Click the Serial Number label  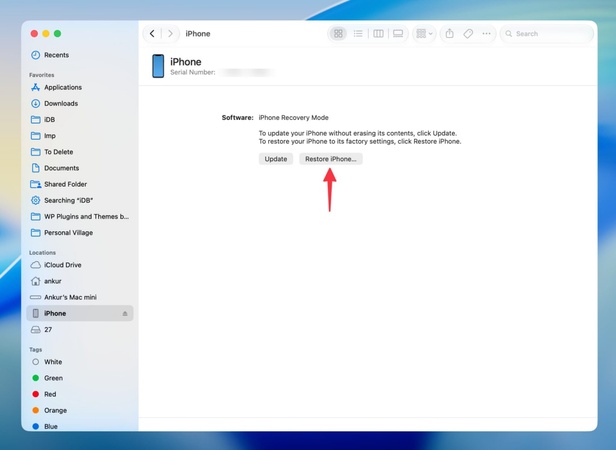pos(192,72)
